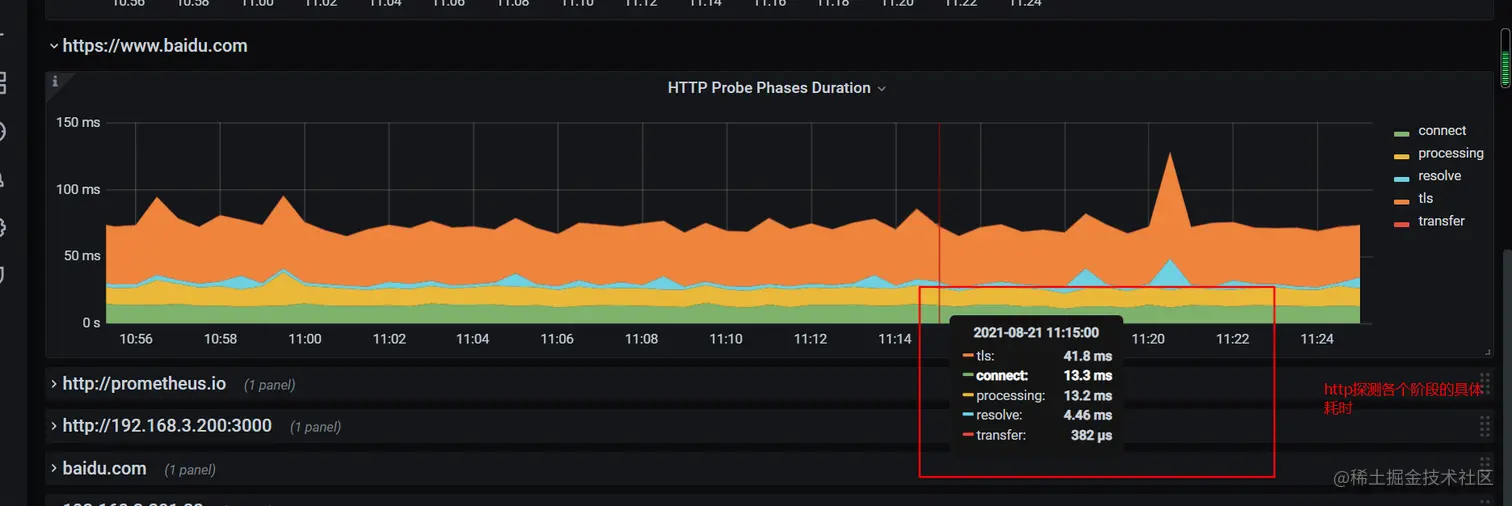
Task: Click the 10:58 label on chart x-axis
Action: click(220, 339)
